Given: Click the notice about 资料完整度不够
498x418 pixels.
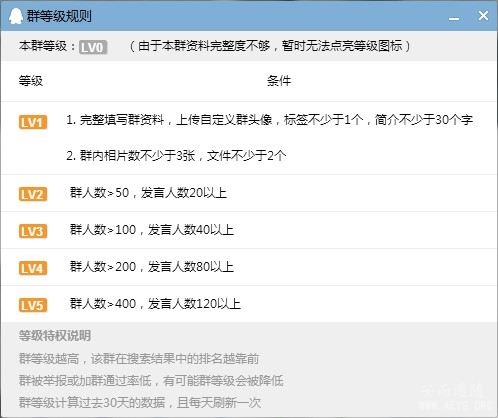Looking at the screenshot, I should point(270,46).
